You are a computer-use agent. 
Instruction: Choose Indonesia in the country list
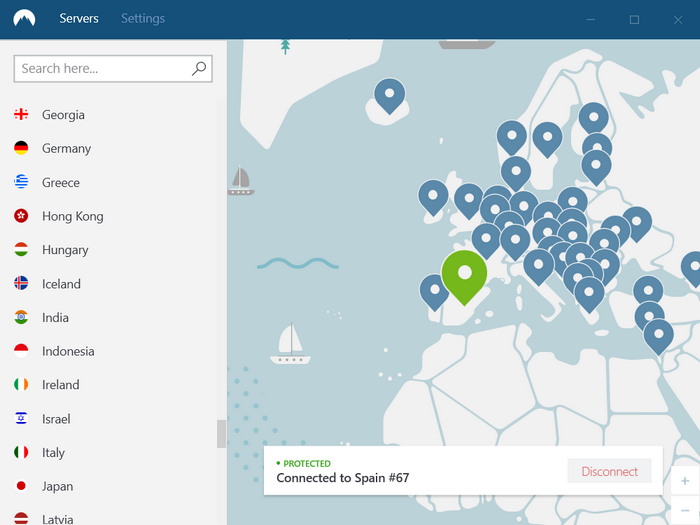(x=68, y=351)
